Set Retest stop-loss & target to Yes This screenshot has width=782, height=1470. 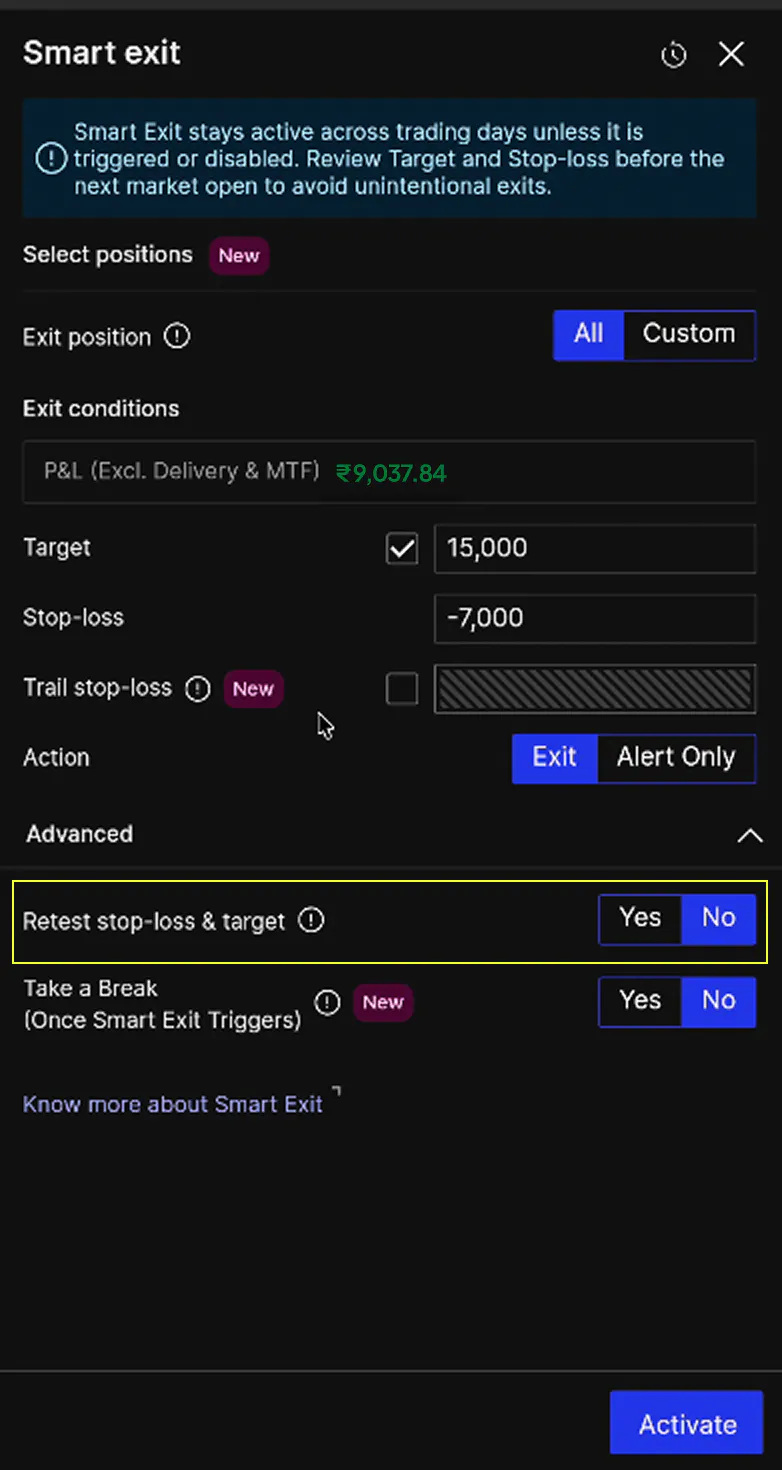(640, 918)
